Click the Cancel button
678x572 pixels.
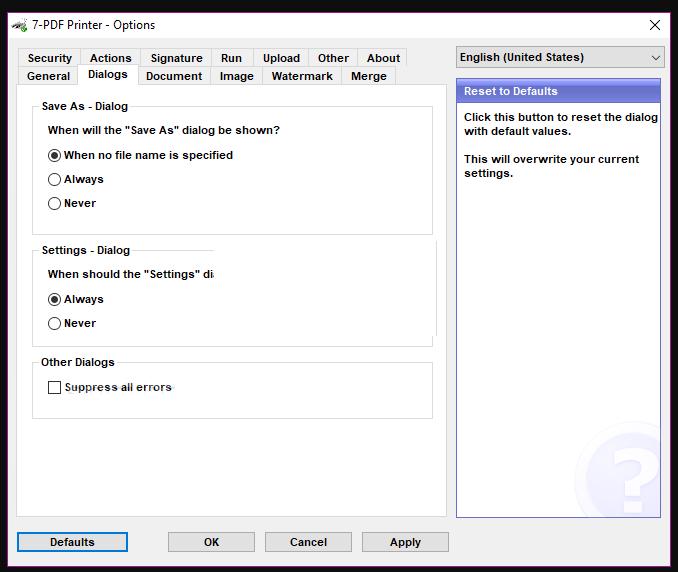[x=308, y=542]
